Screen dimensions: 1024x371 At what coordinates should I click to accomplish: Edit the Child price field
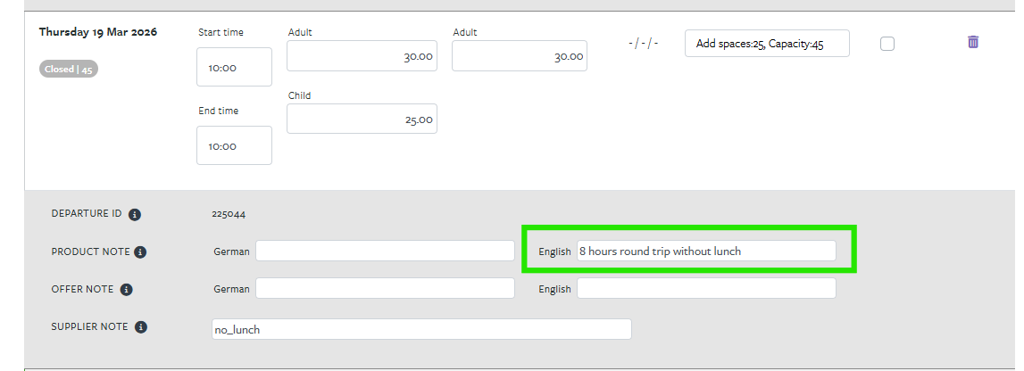[362, 119]
